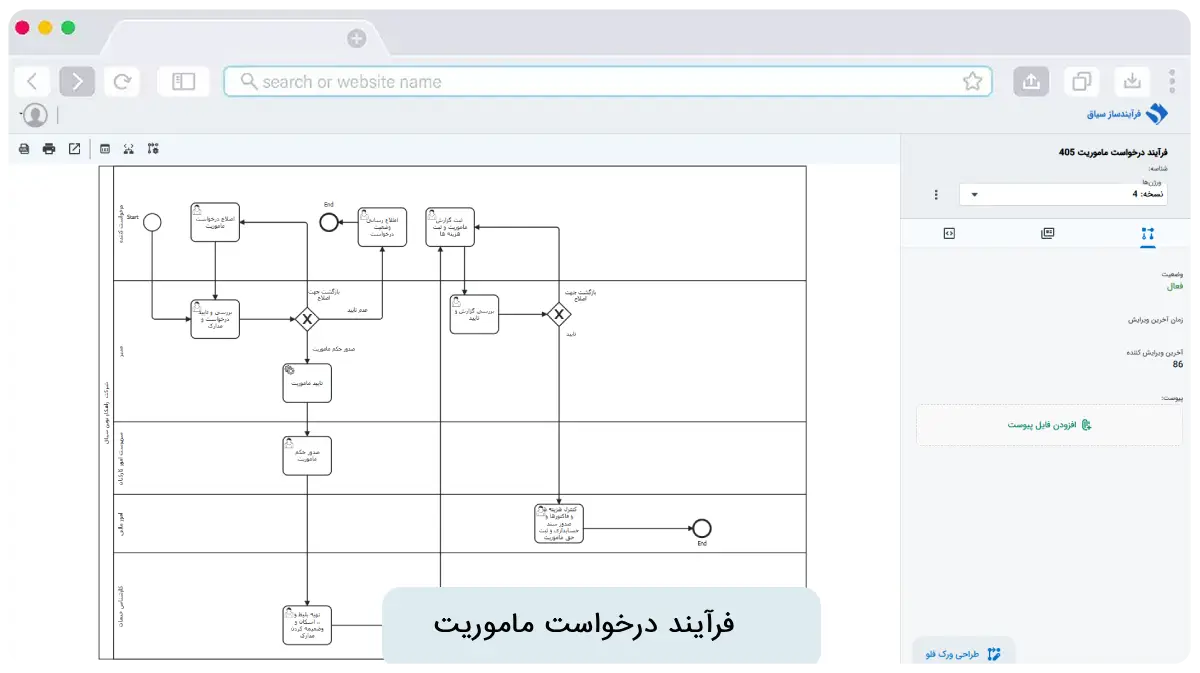Click the browser forward arrow button
Screen dimensions: 1200x673
(x=77, y=82)
